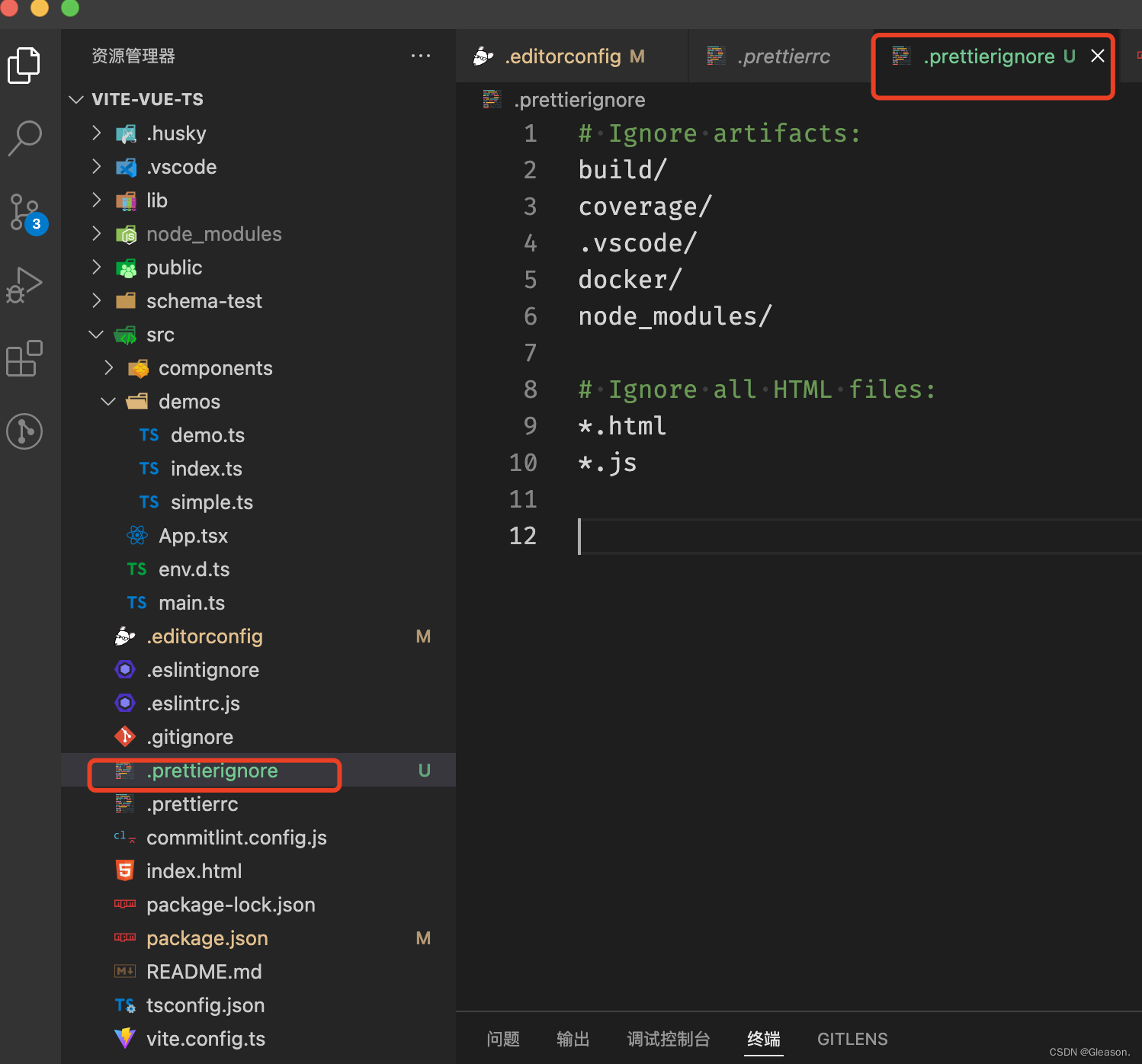Click the commitlint icon beside commitlint.config.js
1142x1064 pixels.
pos(125,837)
